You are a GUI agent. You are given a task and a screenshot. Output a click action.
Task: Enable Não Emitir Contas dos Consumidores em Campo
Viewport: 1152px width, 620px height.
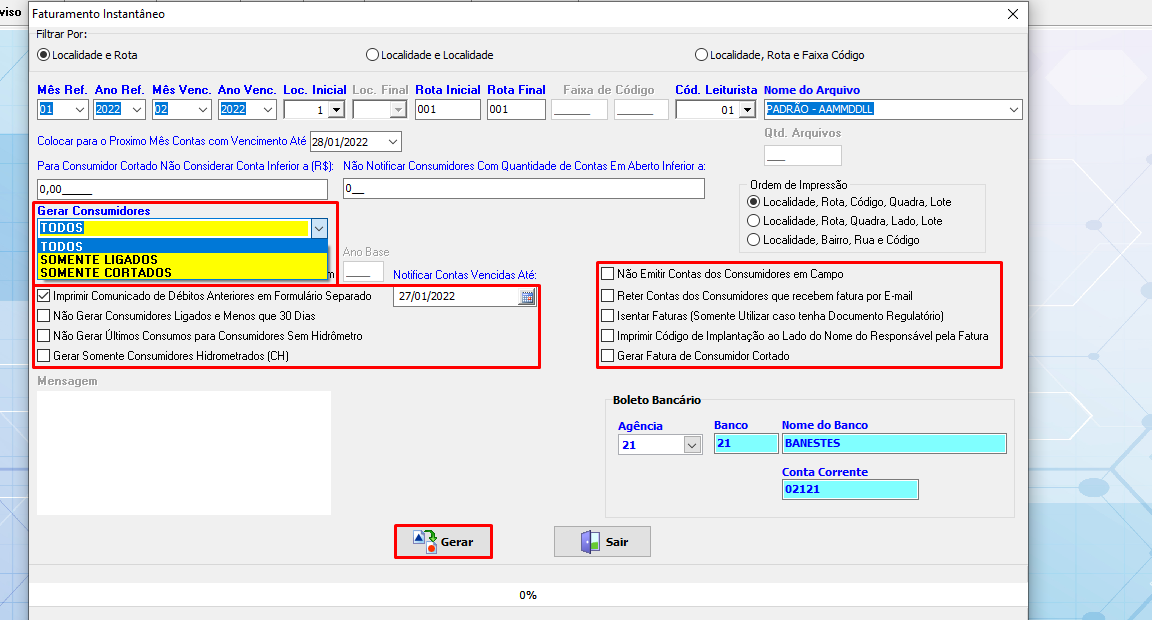[x=607, y=274]
